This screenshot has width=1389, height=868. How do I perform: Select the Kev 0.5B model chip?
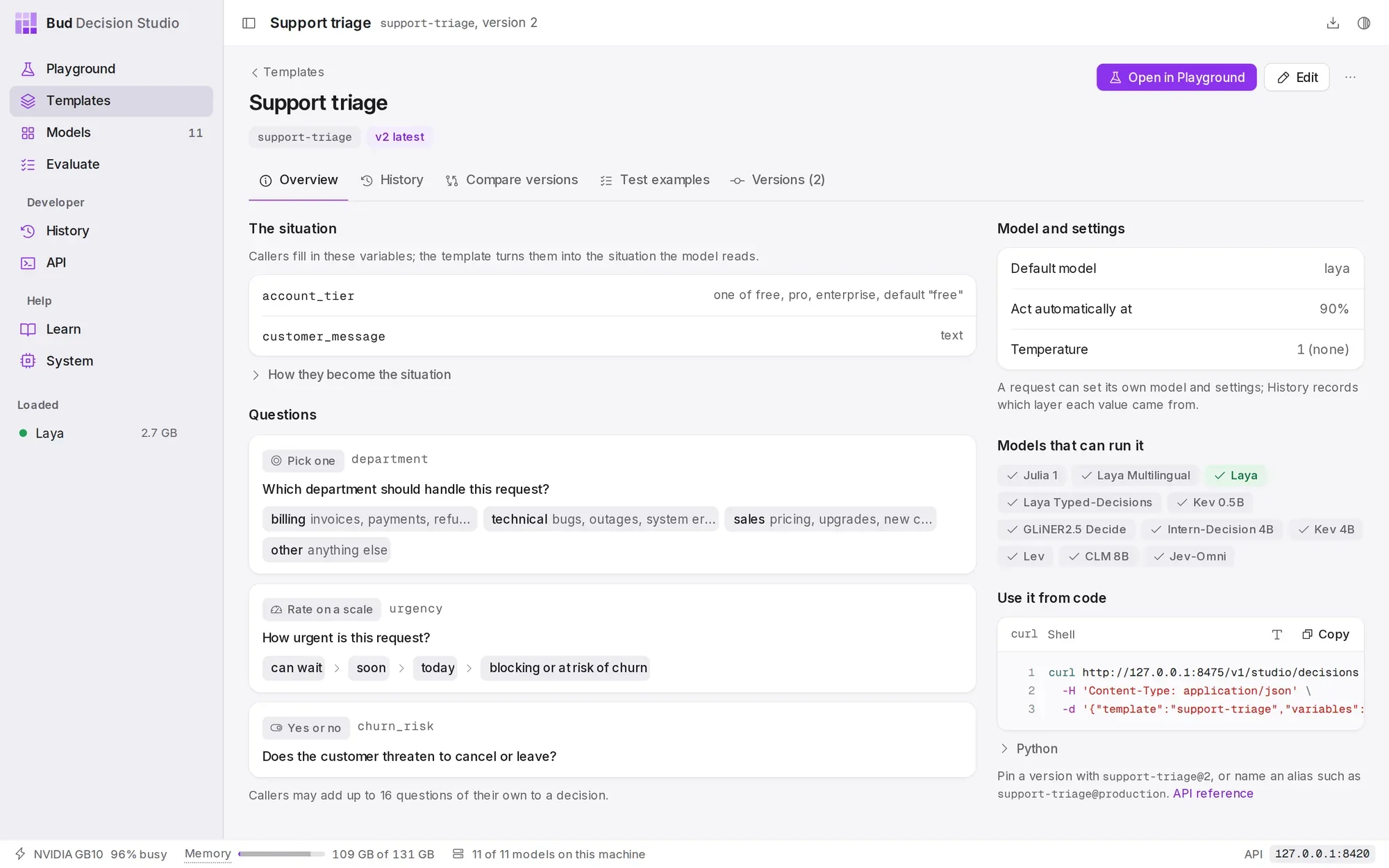tap(1211, 503)
